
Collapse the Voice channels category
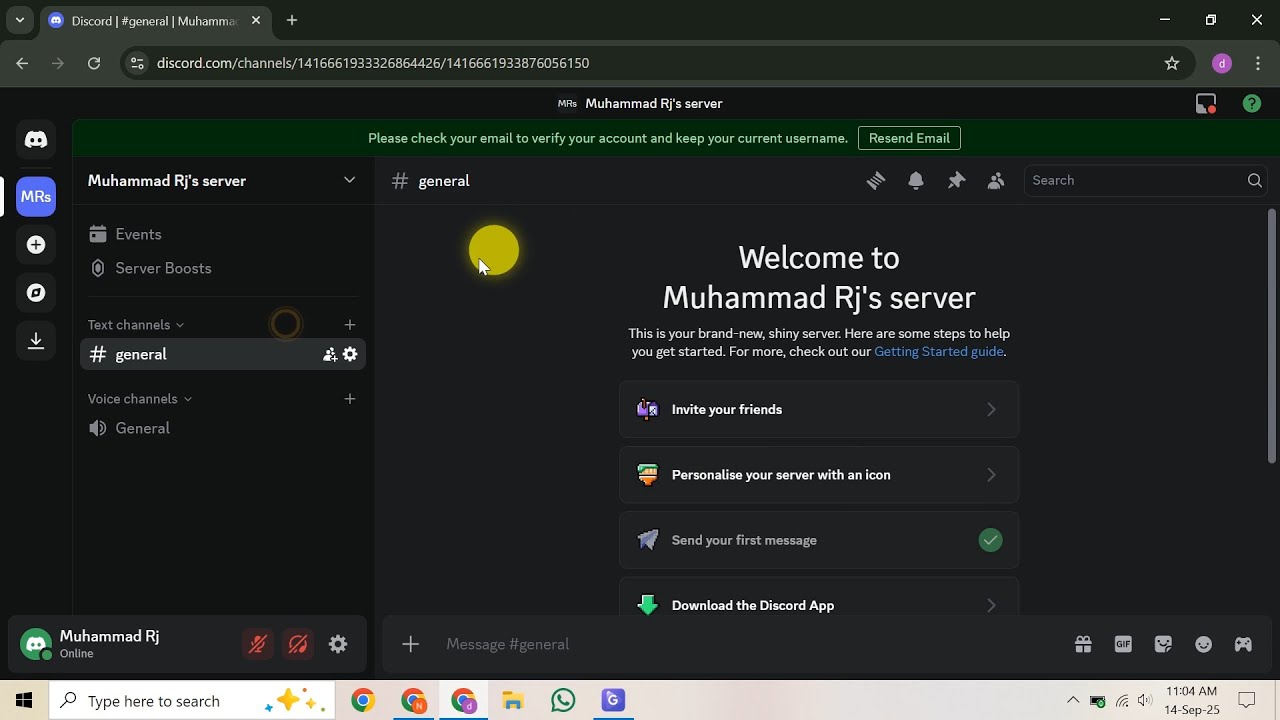140,399
